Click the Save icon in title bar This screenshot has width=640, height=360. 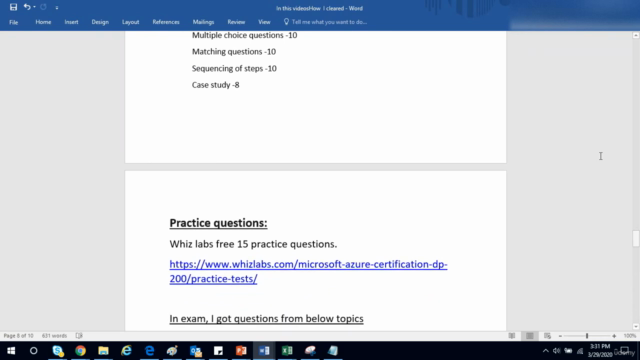(x=13, y=7)
